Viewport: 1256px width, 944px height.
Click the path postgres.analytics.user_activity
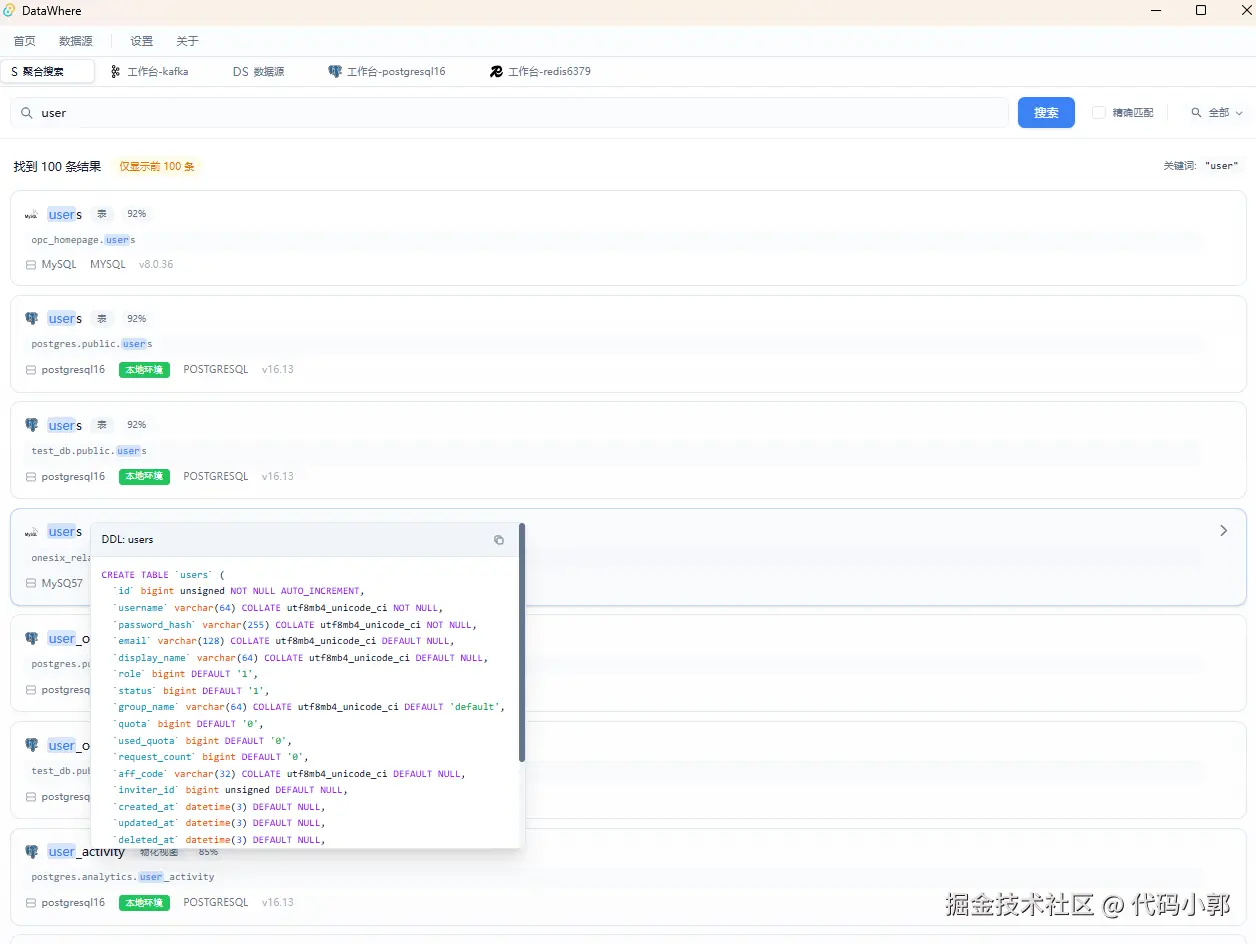tap(123, 877)
